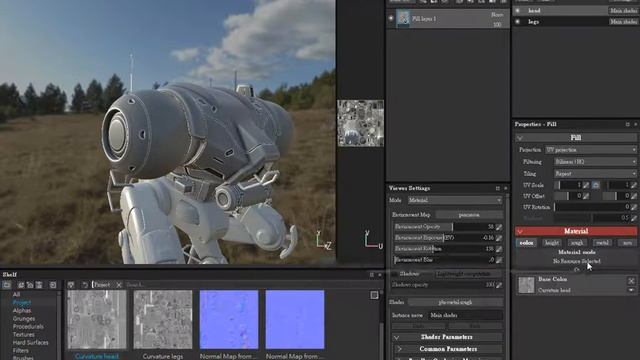Toggle the color channel button
The height and width of the screenshot is (360, 640).
526,243
